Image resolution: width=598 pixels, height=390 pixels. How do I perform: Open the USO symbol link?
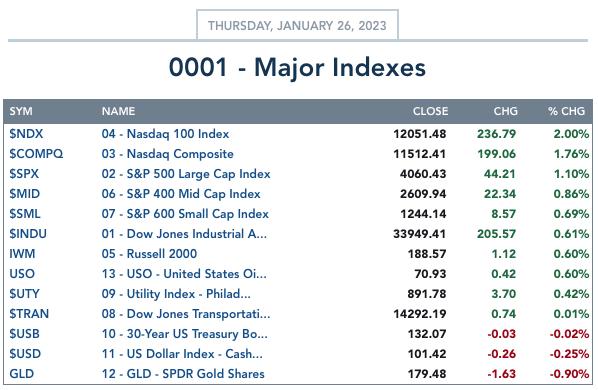coord(22,274)
